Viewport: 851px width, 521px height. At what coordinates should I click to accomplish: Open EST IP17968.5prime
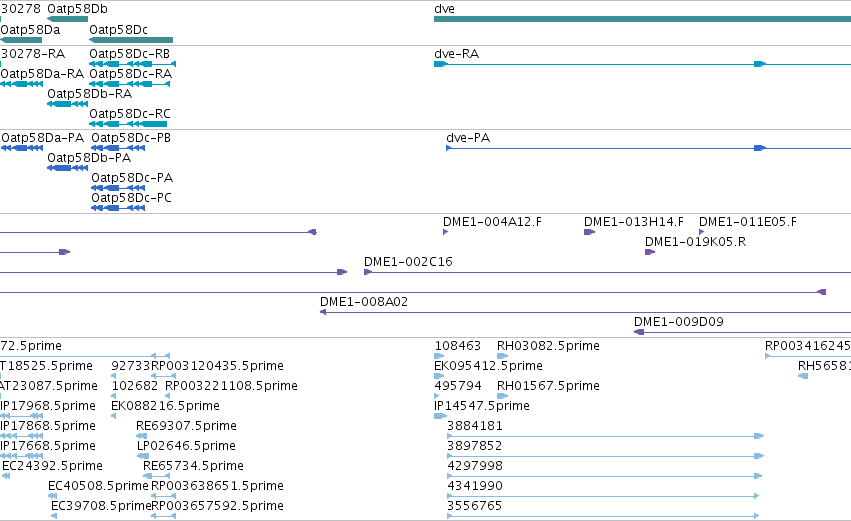coord(48,406)
